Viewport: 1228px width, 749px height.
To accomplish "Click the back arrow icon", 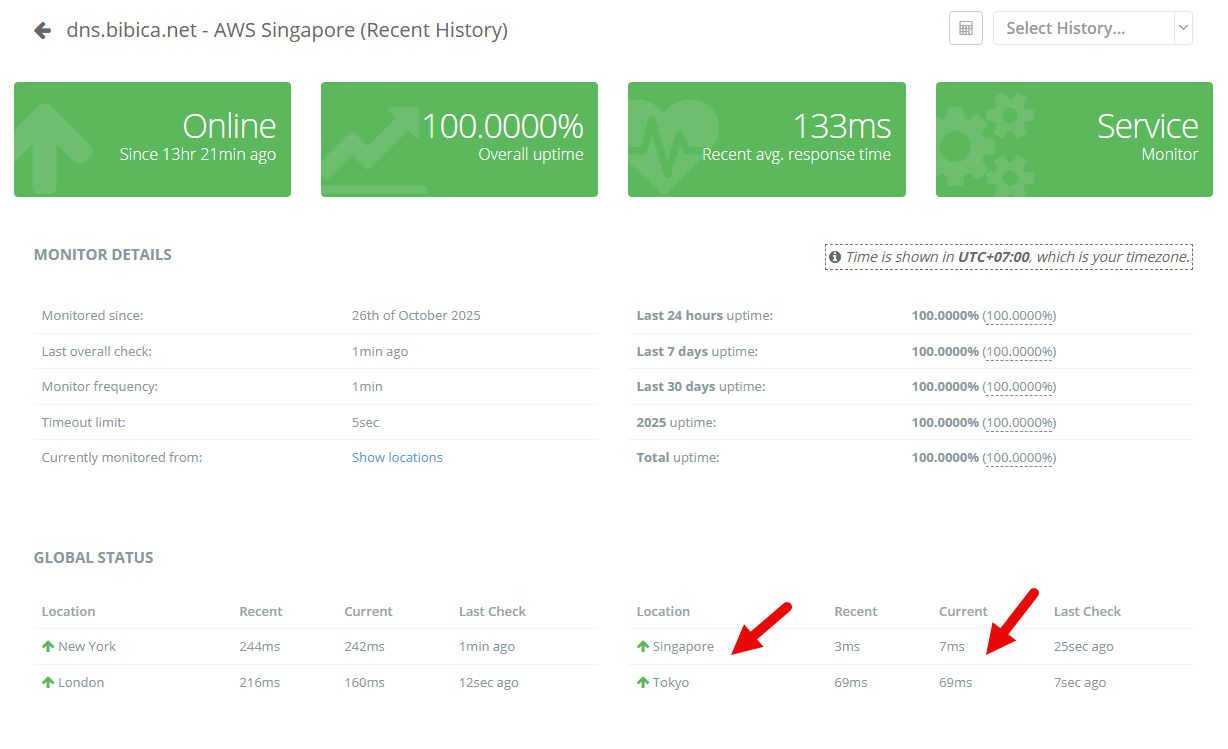I will point(42,30).
